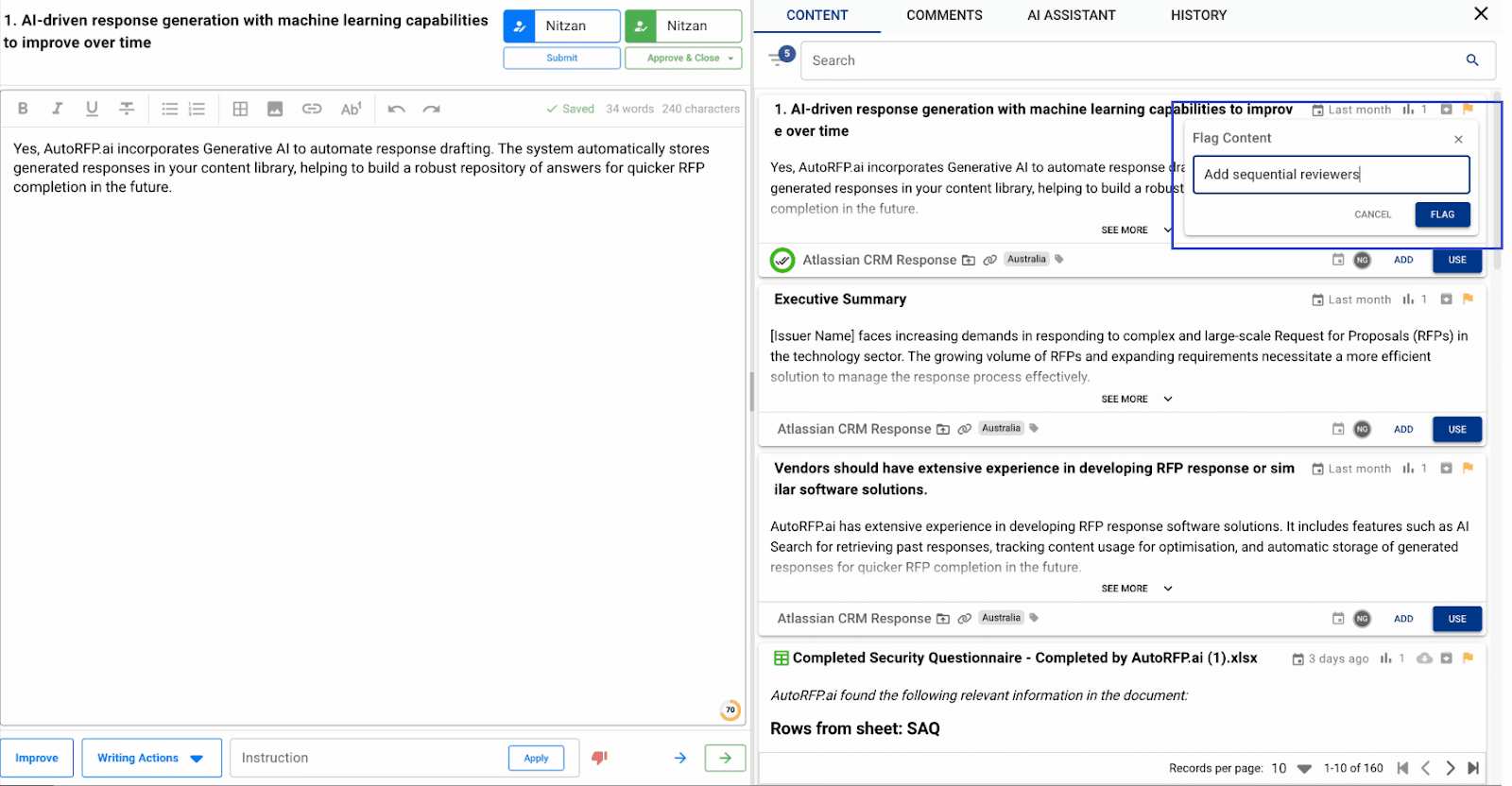Add a hyperlink with the link icon

pos(312,109)
